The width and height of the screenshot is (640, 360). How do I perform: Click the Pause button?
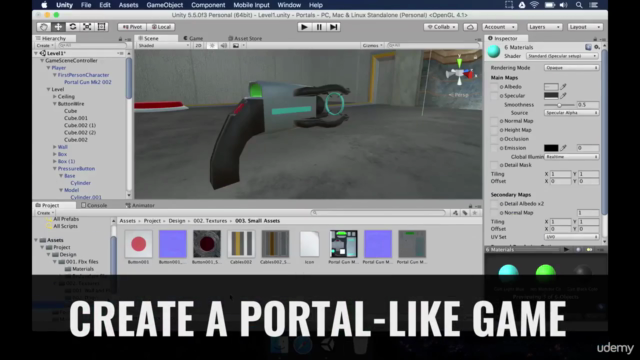[319, 27]
